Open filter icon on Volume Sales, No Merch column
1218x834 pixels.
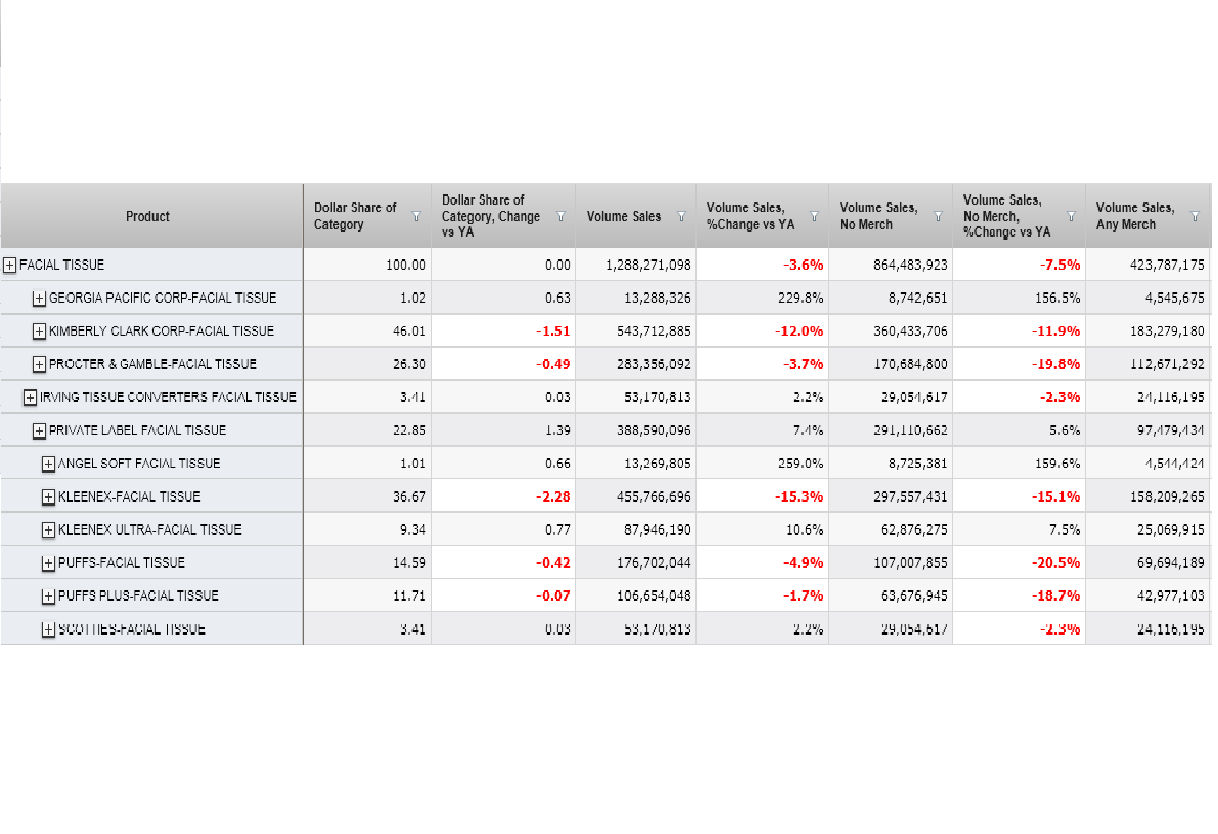[938, 216]
